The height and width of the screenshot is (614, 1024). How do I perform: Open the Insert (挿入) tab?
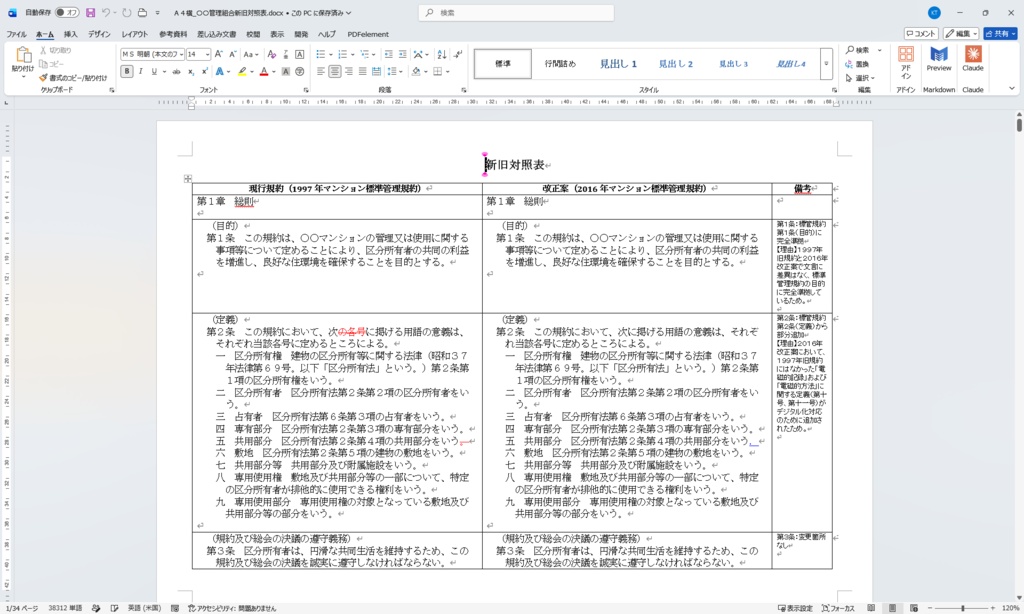(71, 34)
